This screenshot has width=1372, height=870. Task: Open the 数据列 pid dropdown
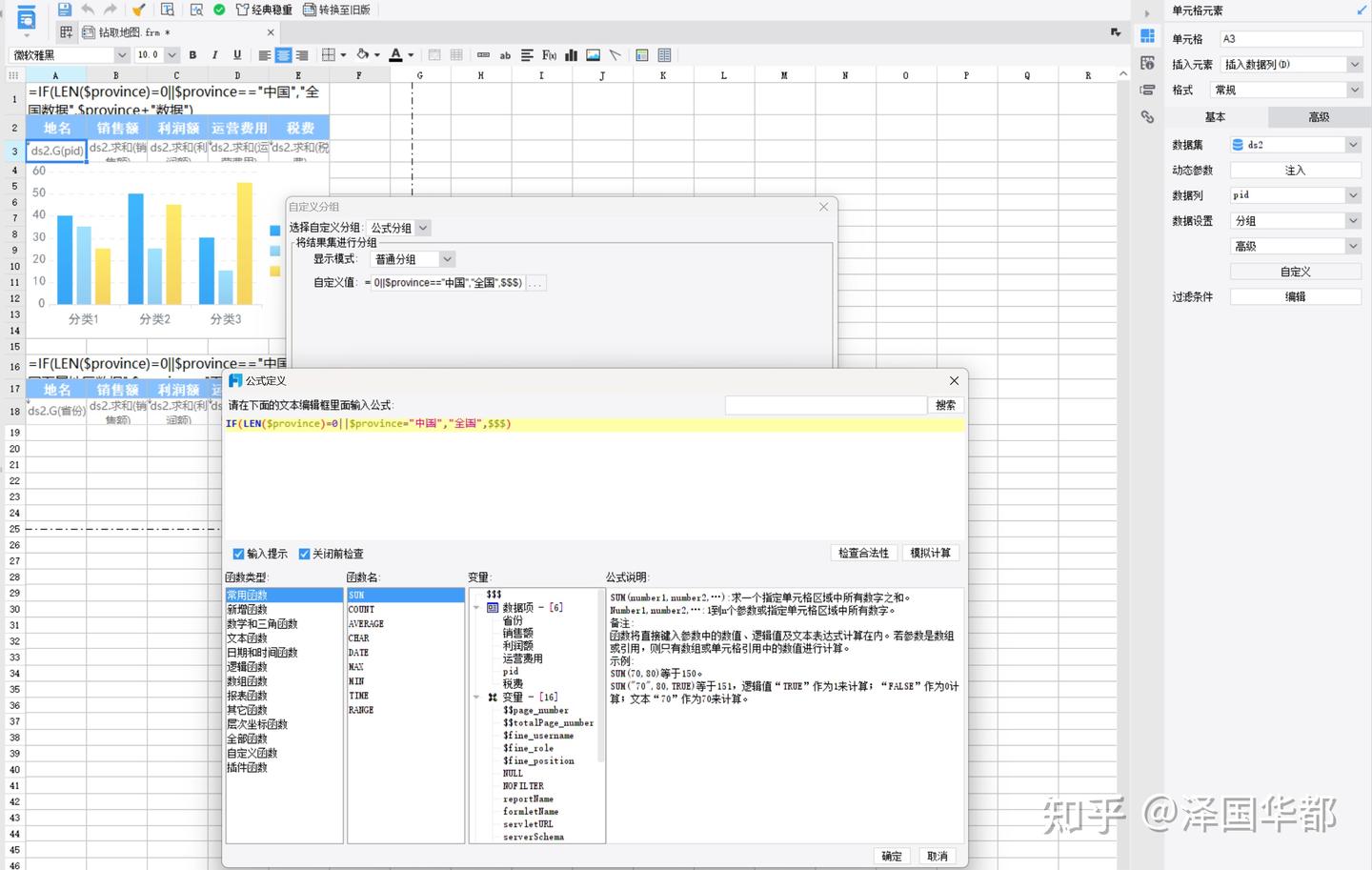point(1354,194)
